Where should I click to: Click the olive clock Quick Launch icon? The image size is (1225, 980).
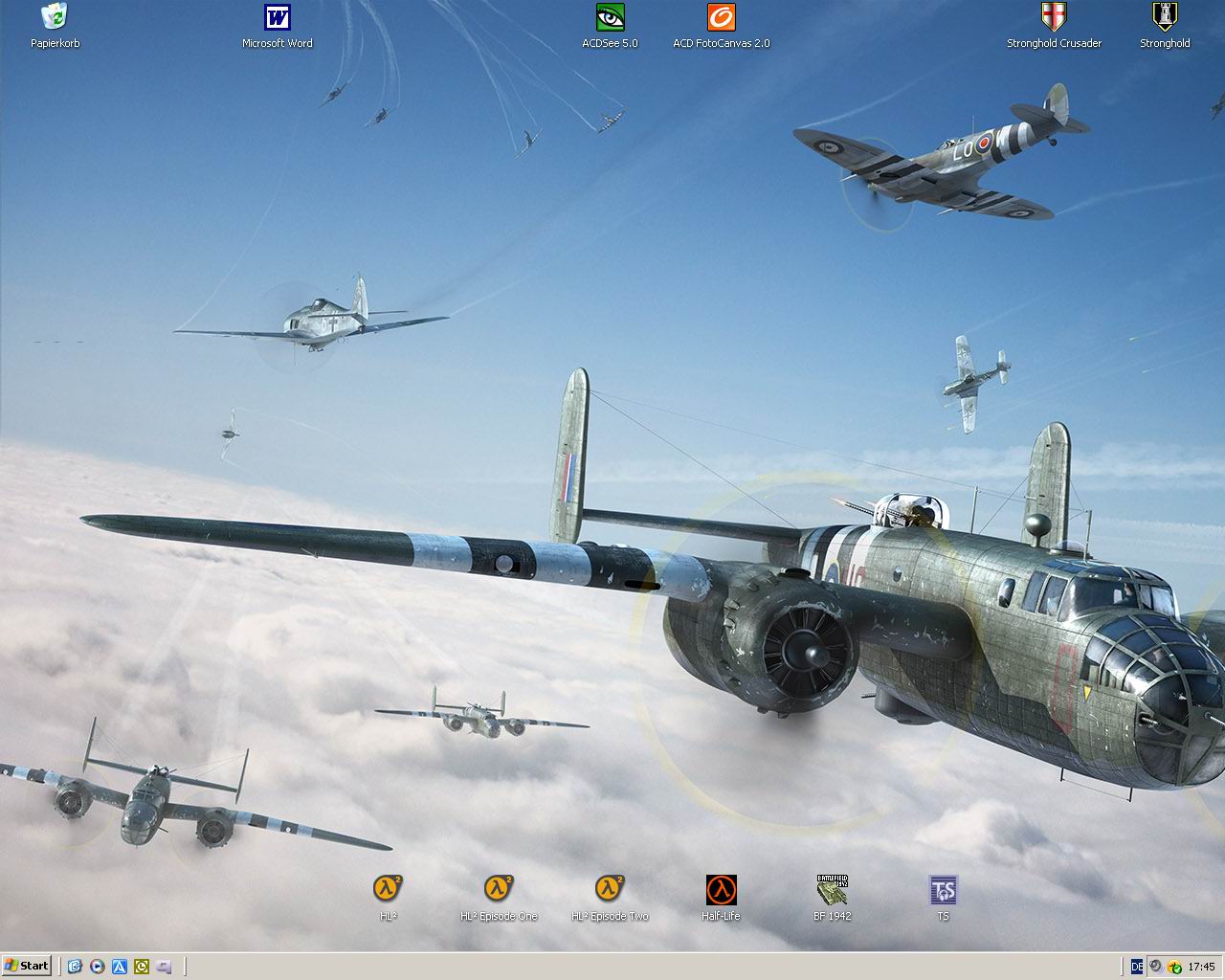coord(142,967)
